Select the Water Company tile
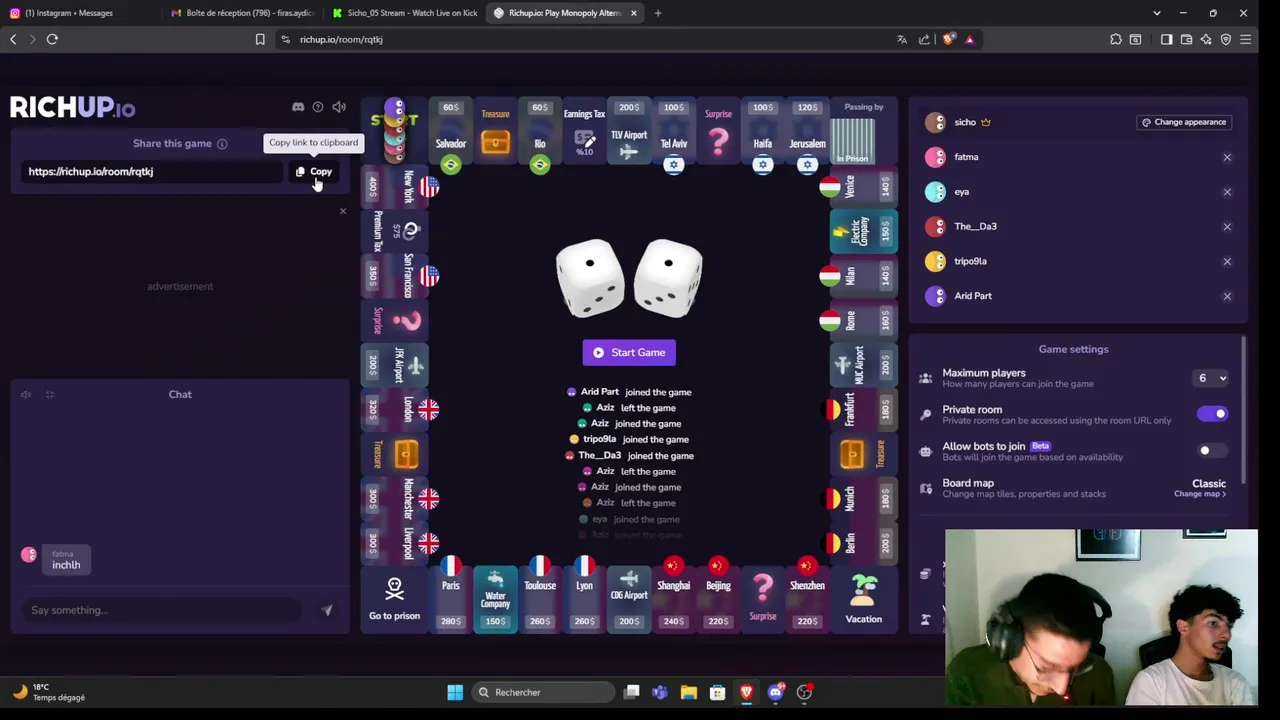This screenshot has width=1280, height=720. tap(495, 599)
